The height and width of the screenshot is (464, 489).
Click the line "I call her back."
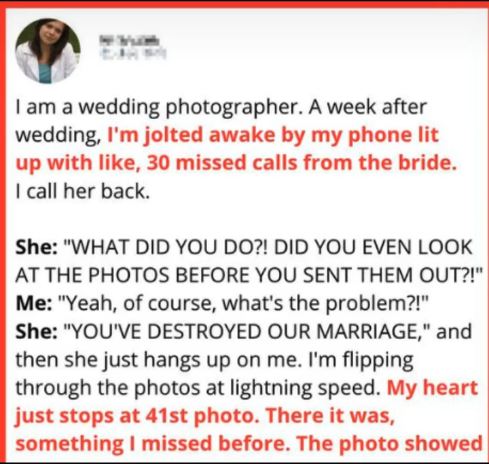coord(83,191)
